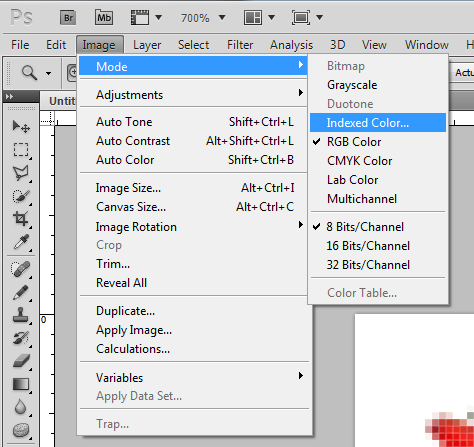Viewport: 474px width, 447px height.
Task: Open the Zoom tool preset picker arrow
Action: 49,73
